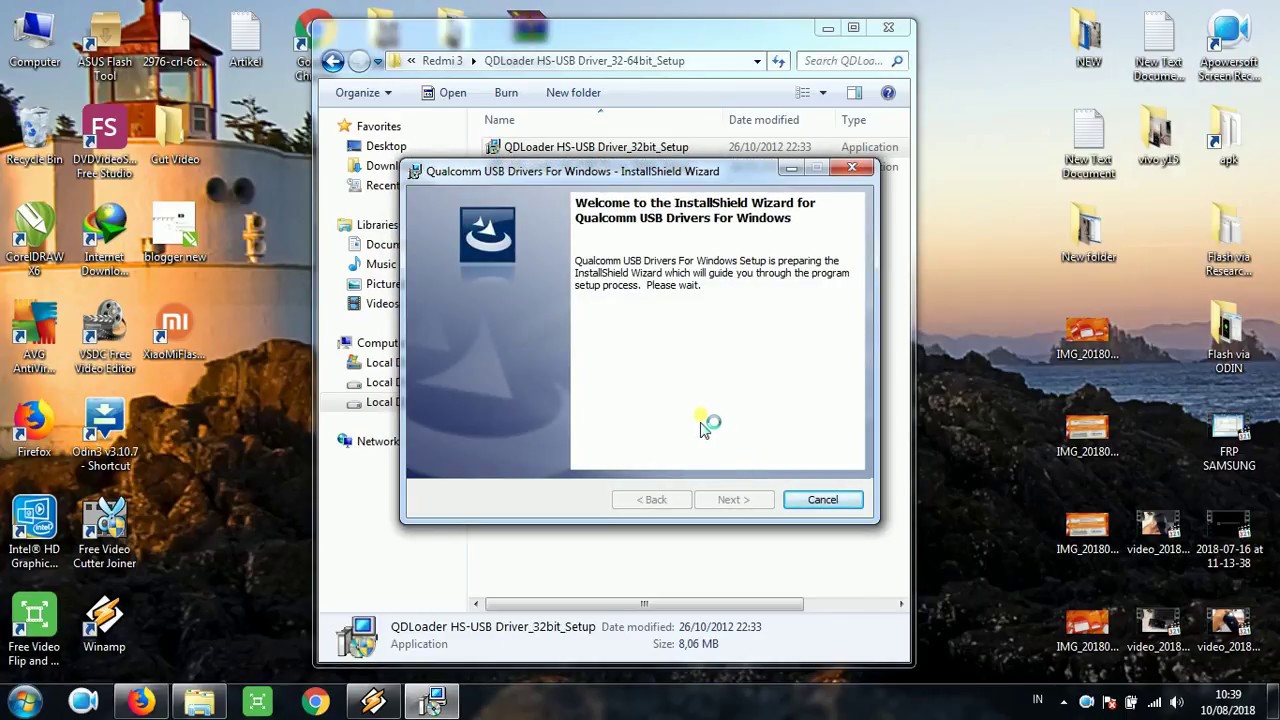Toggle the Explorer preview pane button
1280x720 pixels.
point(854,92)
